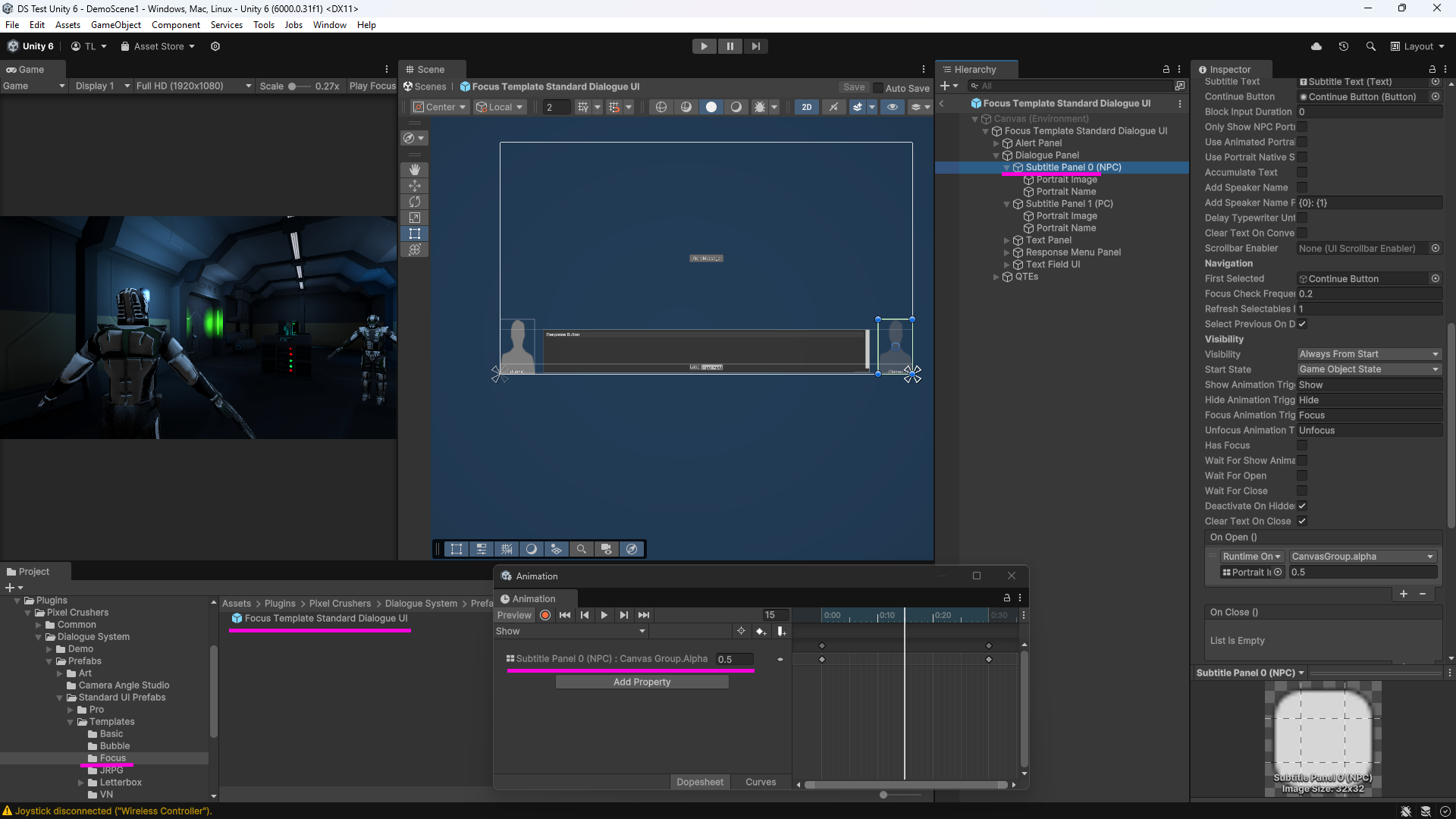Go to first keyframe in Animation

pos(565,615)
